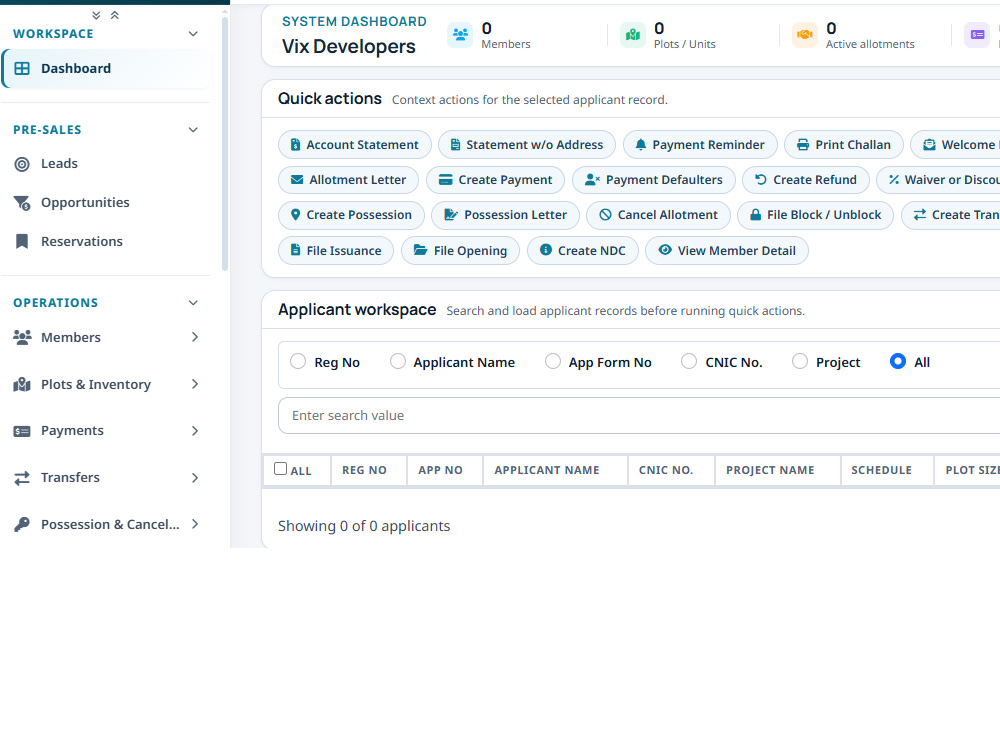Click the Possession Letter button
The width and height of the screenshot is (1000, 750).
pyautogui.click(x=505, y=215)
